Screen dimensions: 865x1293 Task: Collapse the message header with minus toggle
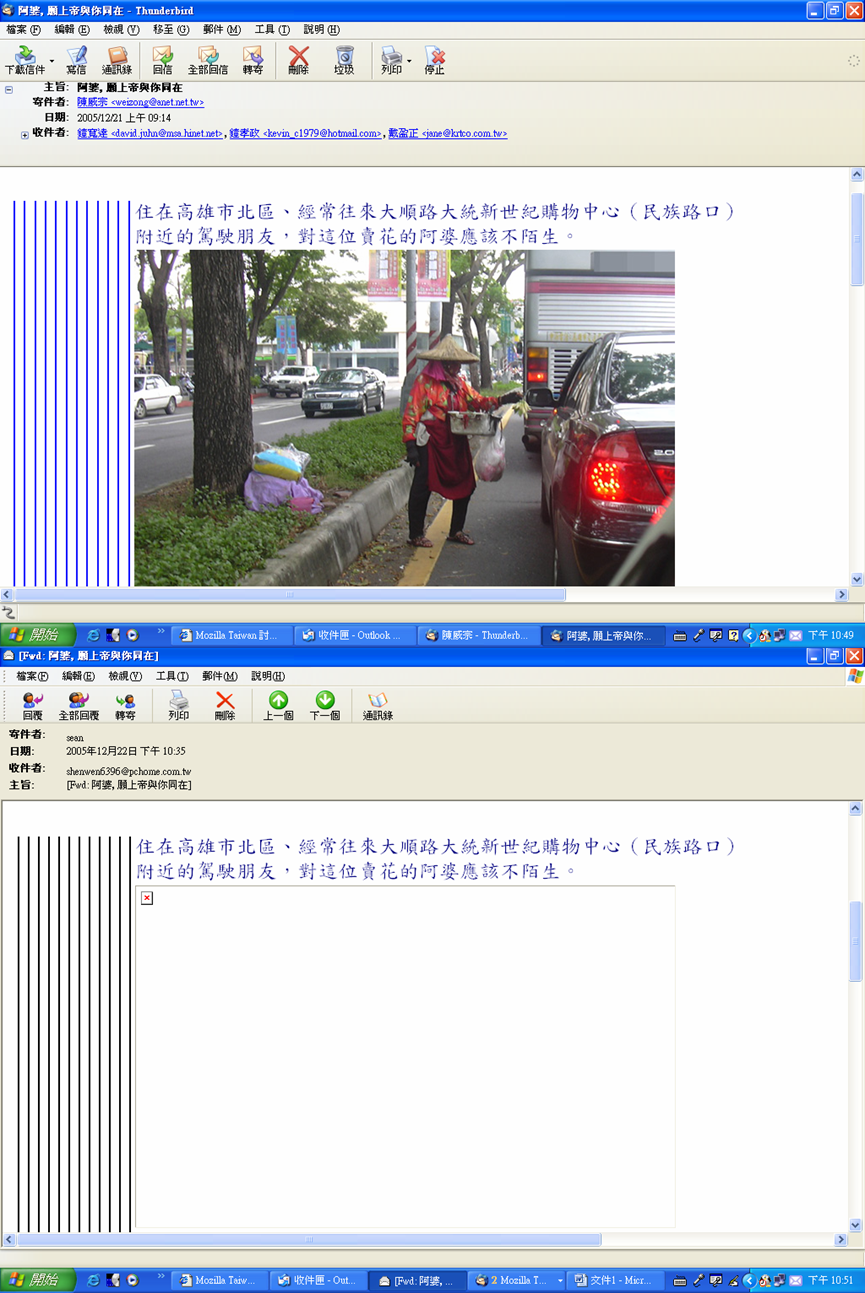(9, 89)
